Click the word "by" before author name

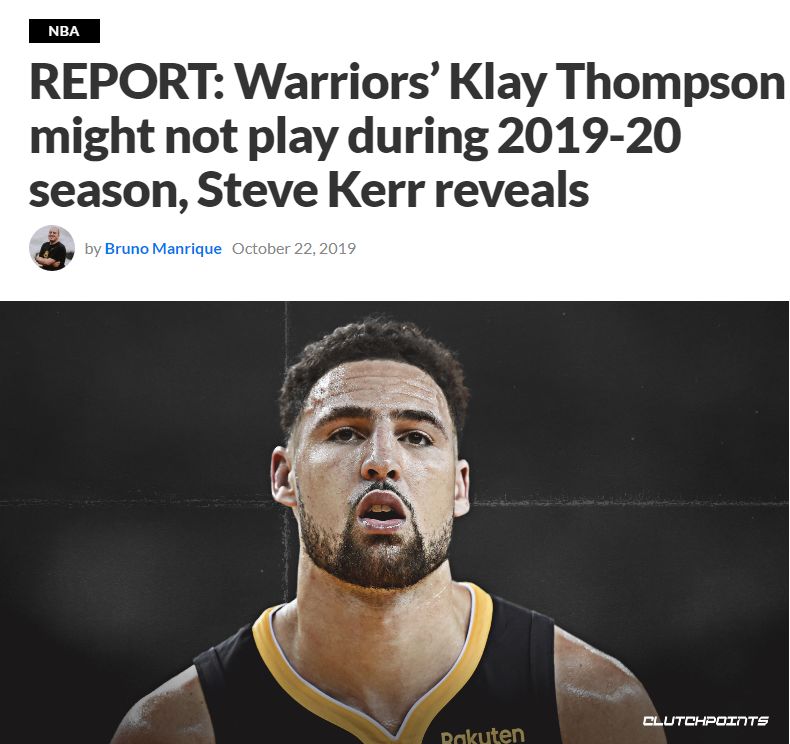(93, 249)
